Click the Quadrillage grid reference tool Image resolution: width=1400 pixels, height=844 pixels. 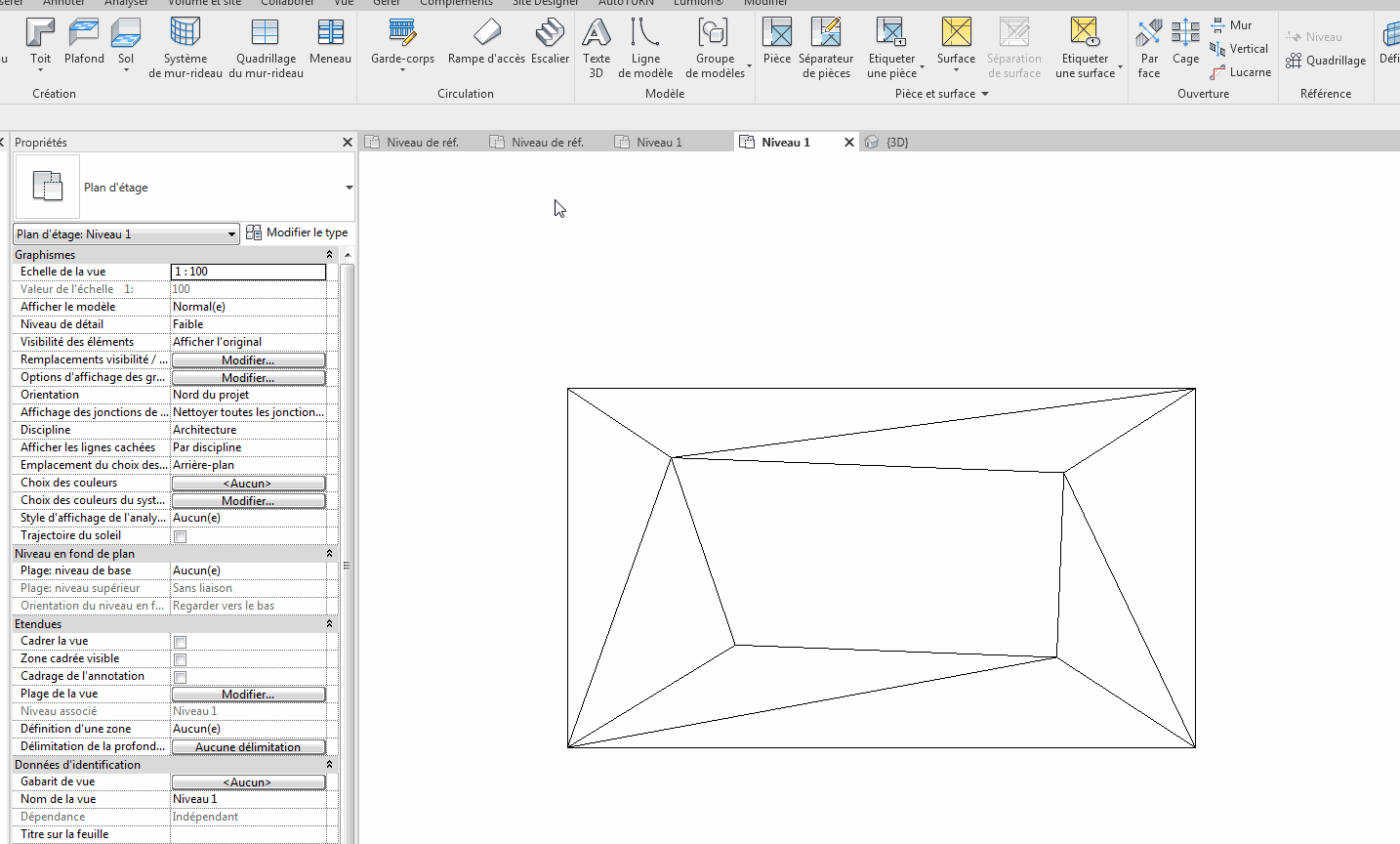pos(1326,61)
